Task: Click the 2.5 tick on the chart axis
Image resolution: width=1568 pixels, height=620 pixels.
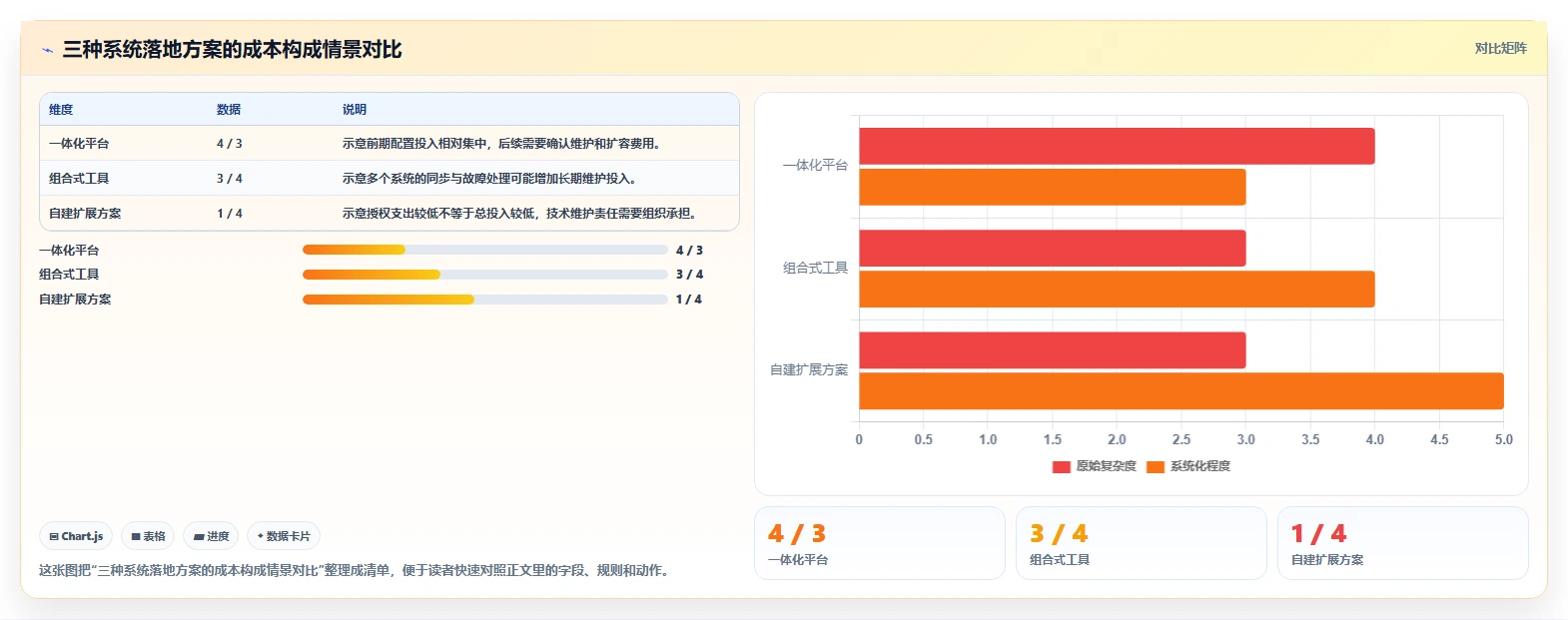Action: (x=1181, y=439)
